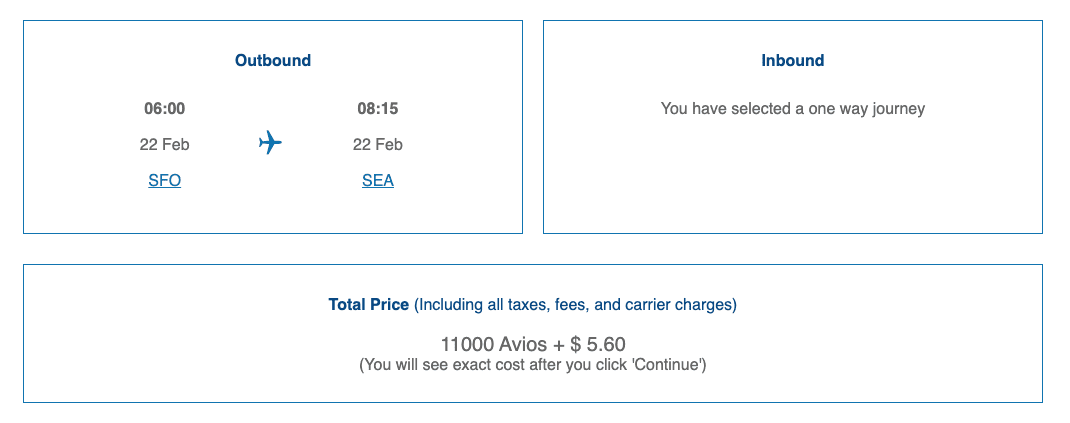Select the 08:15 arrival time
Screen dimensions: 1070x423
pyautogui.click(x=378, y=109)
